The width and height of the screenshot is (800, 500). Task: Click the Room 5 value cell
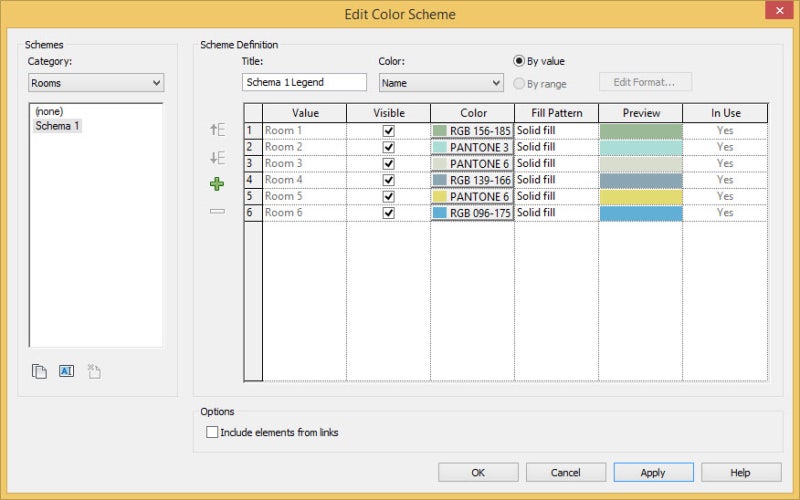tap(305, 196)
